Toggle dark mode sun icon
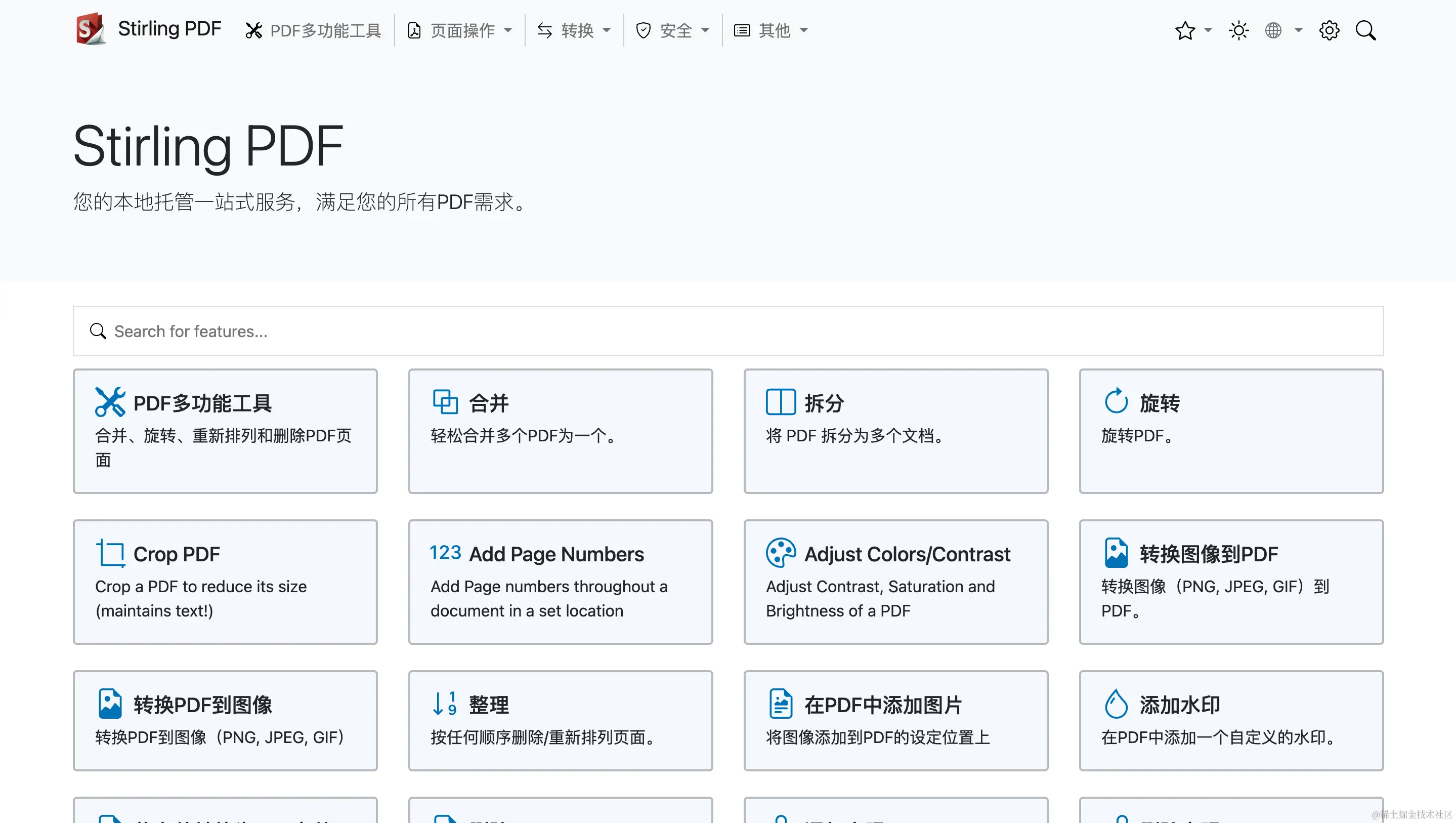 (1238, 30)
